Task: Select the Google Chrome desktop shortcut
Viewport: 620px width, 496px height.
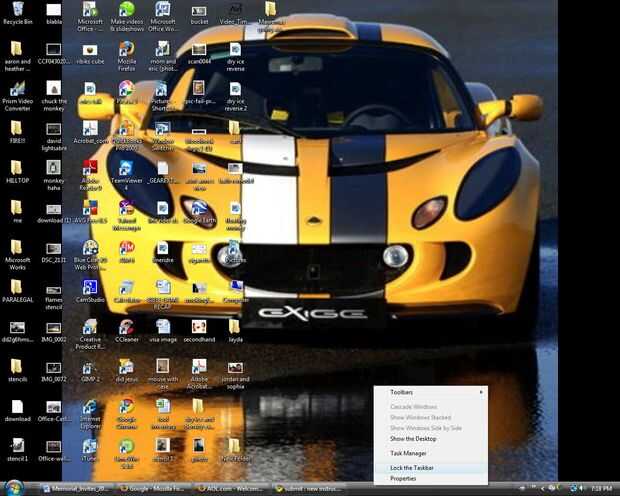Action: pos(127,415)
